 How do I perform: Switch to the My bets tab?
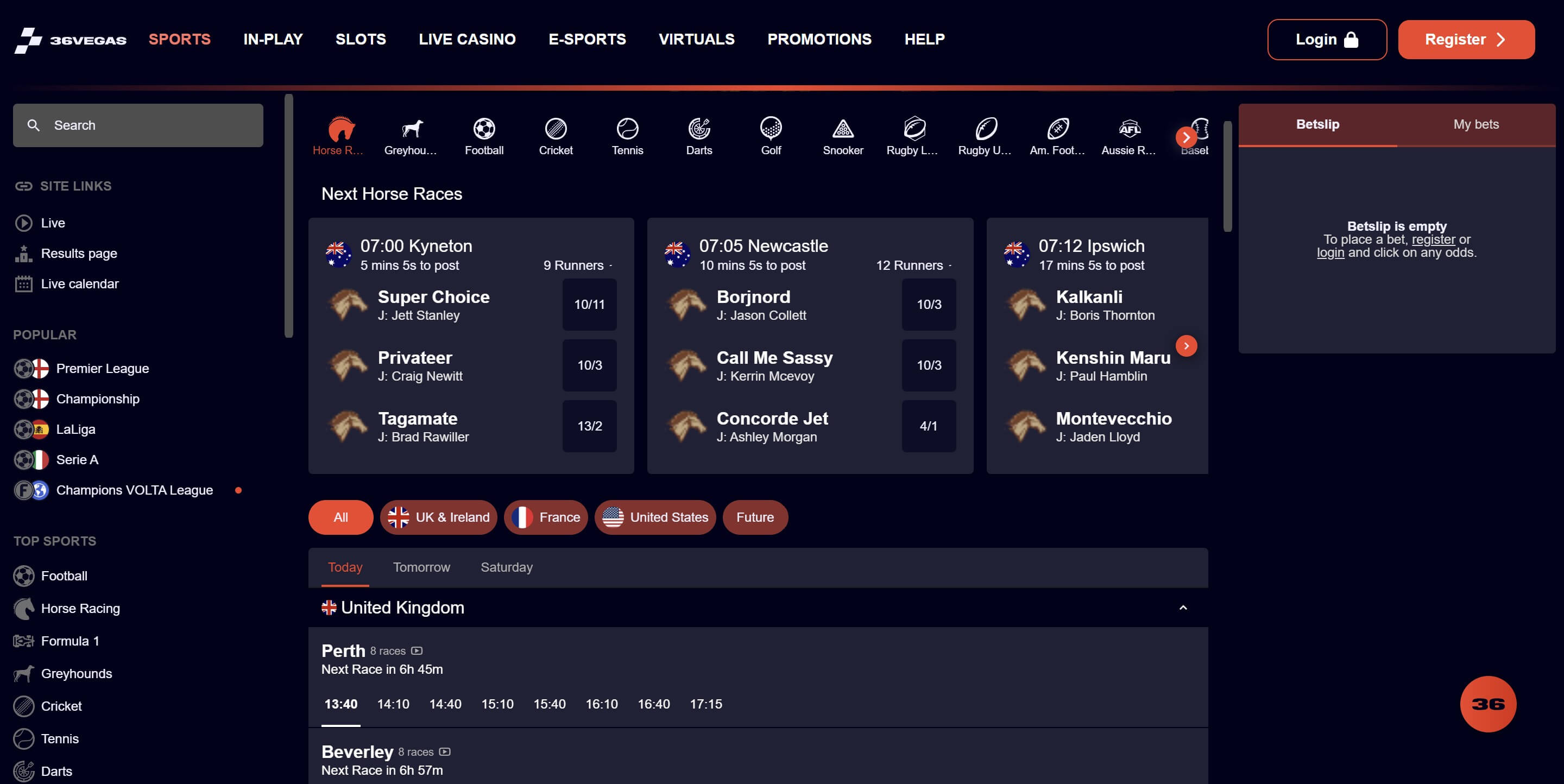[1476, 124]
